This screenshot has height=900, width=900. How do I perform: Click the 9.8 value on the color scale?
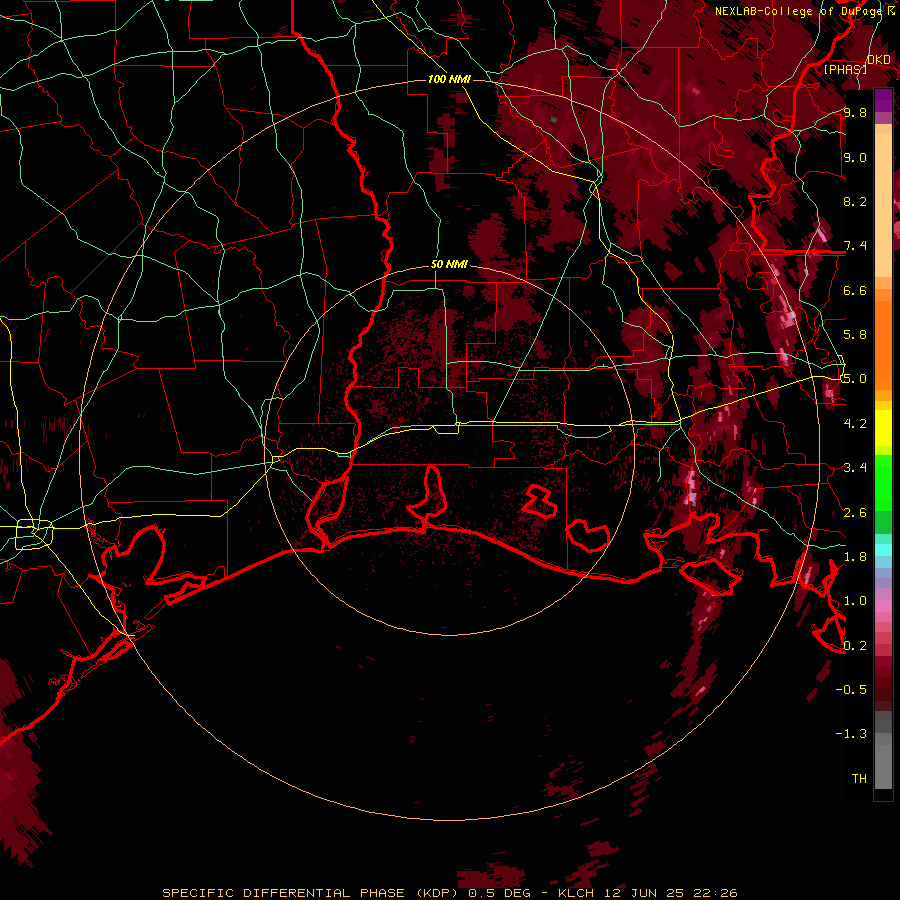click(x=855, y=112)
